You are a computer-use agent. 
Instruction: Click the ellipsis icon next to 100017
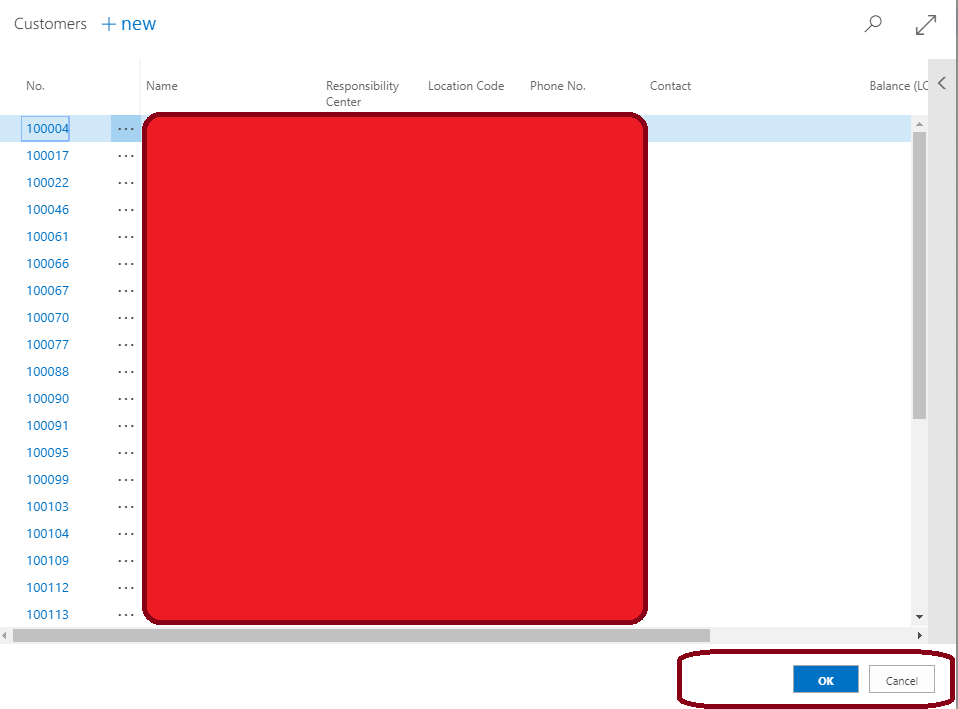pos(126,155)
